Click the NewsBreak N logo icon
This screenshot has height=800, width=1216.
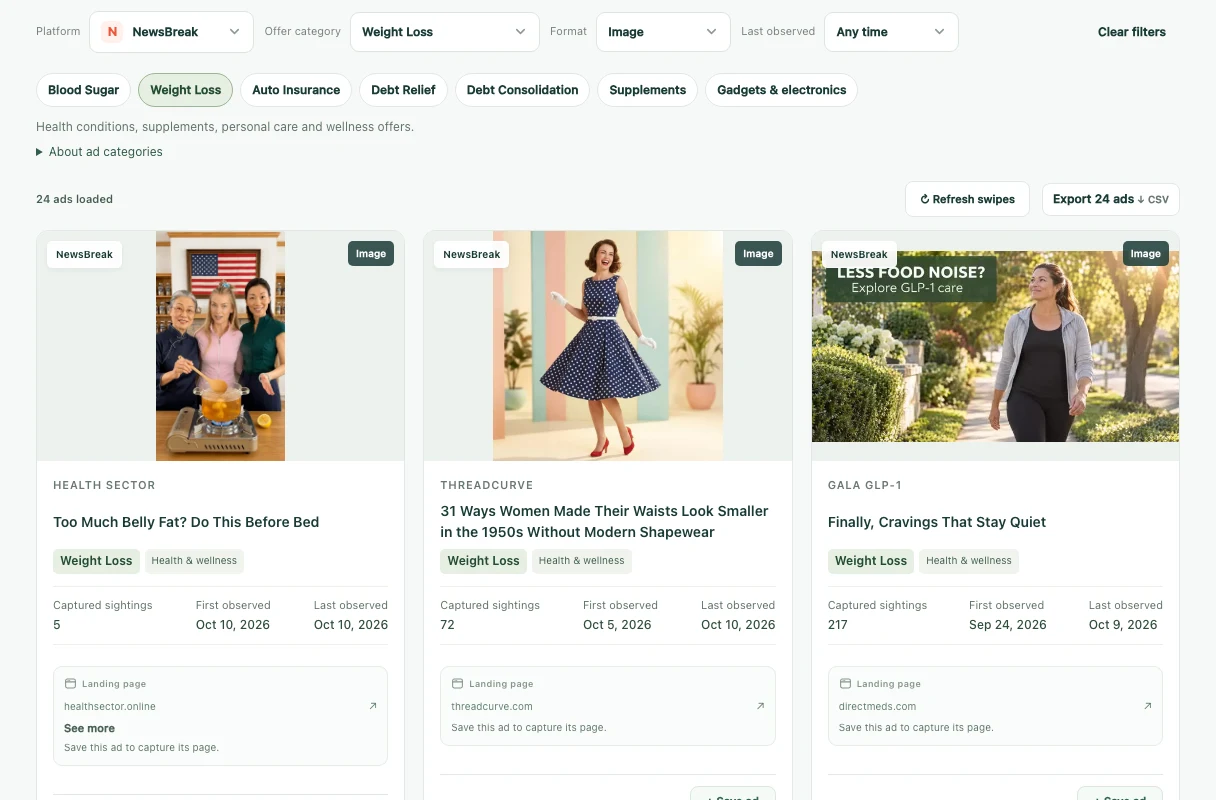[x=112, y=32]
